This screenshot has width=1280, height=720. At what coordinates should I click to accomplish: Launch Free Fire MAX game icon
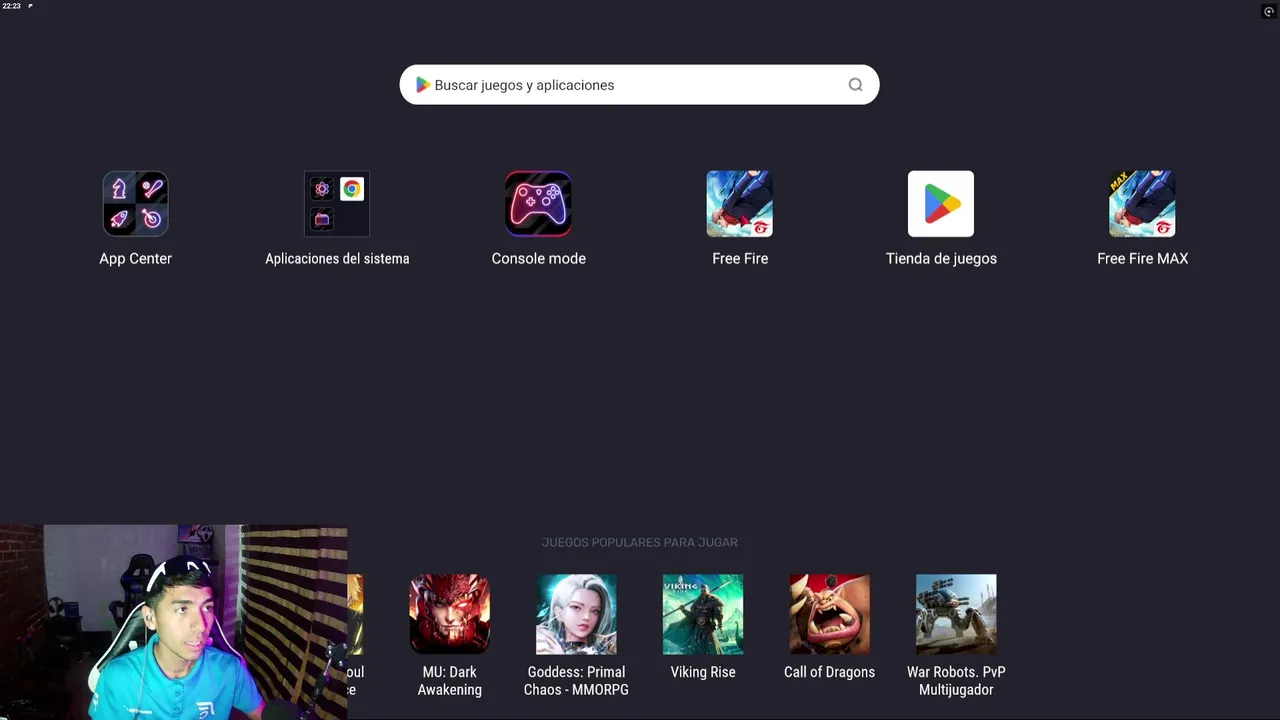[x=1142, y=204]
